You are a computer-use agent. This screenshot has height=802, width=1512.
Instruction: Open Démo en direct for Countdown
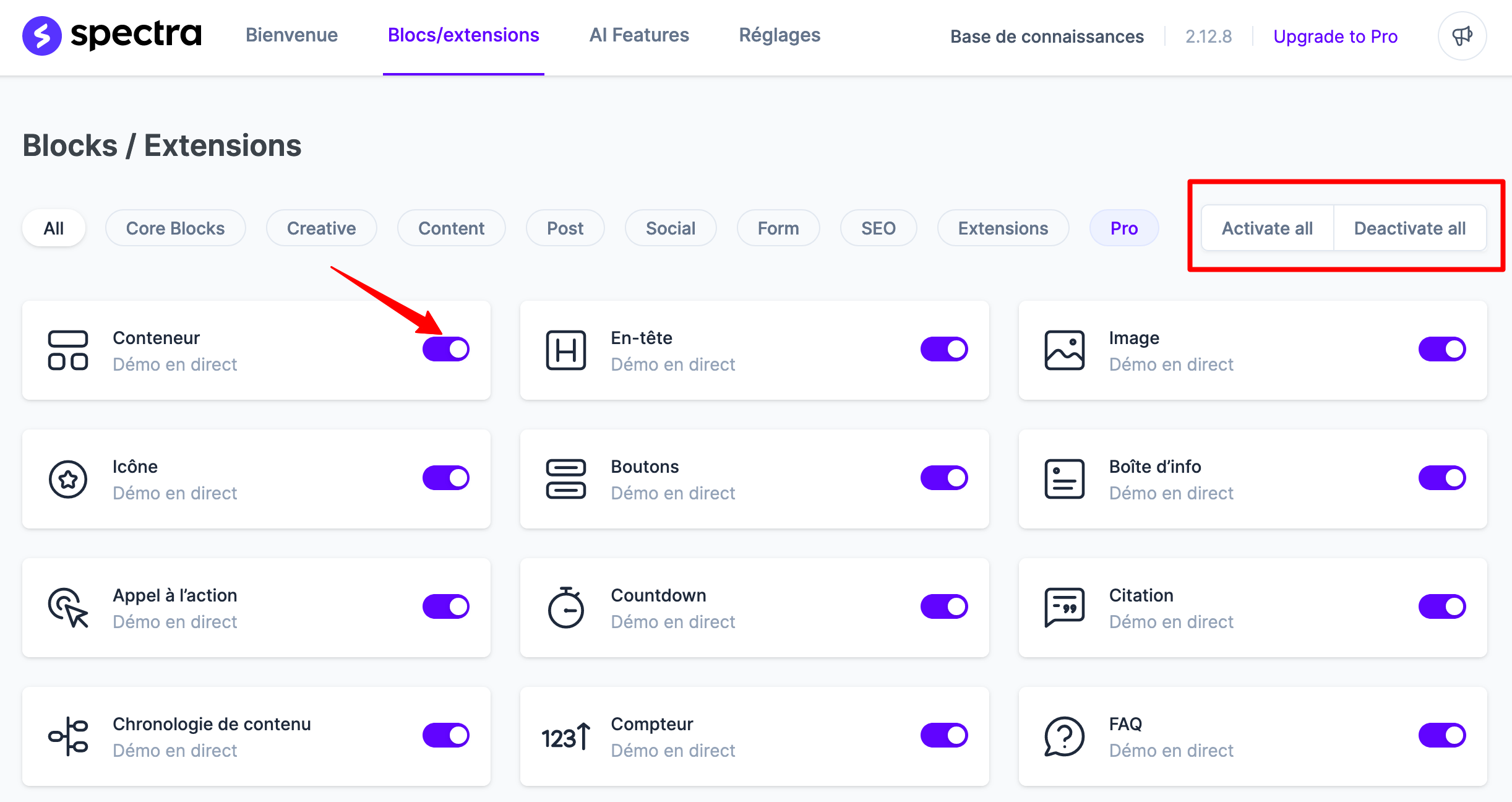tap(673, 621)
